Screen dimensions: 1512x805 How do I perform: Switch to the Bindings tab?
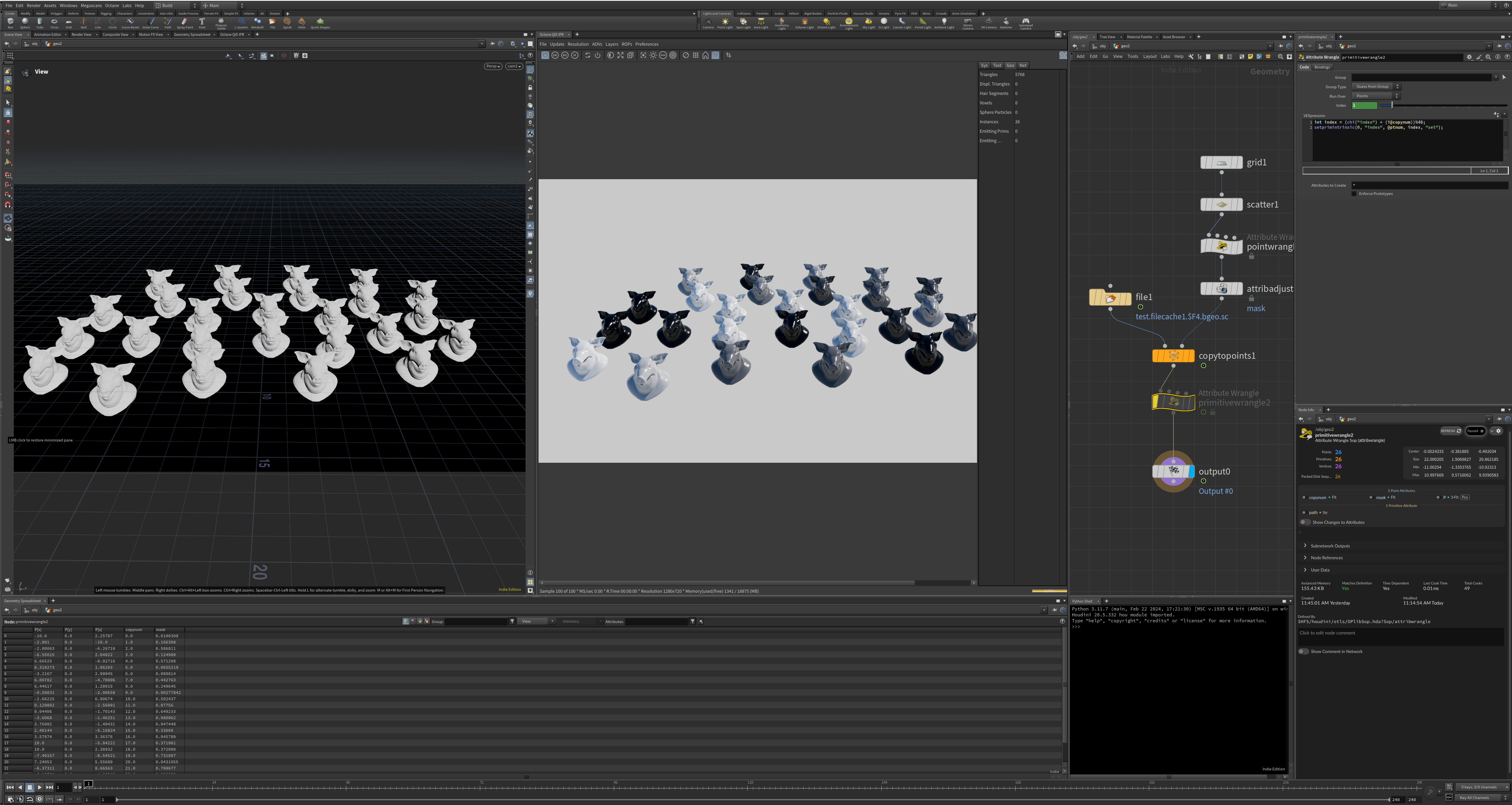1323,67
